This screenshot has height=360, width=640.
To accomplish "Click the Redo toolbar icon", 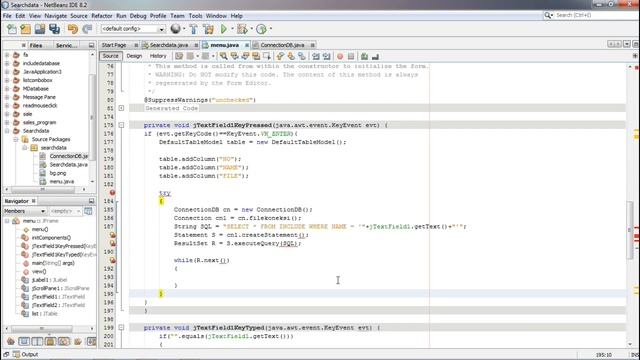I will point(87,29).
